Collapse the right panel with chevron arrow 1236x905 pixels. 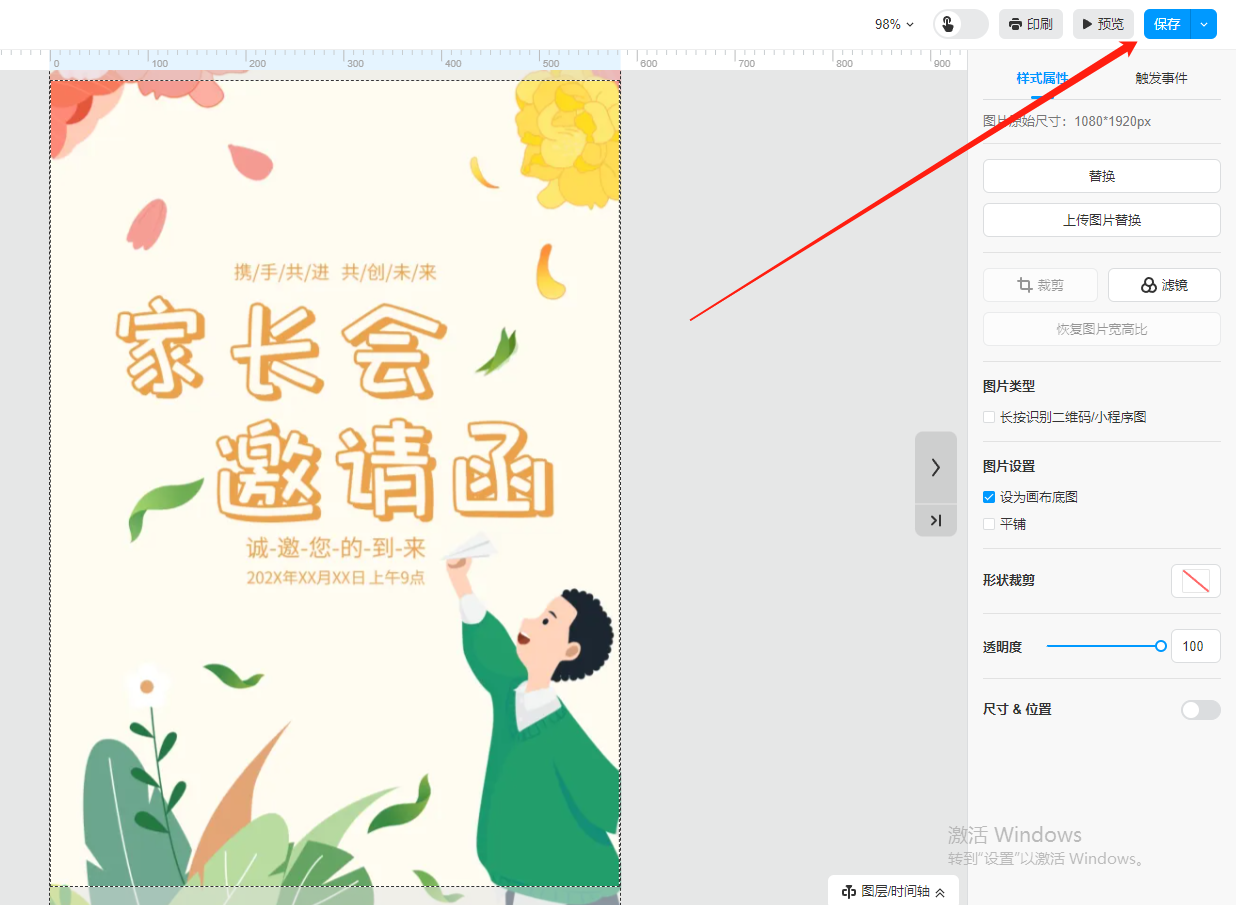coord(936,467)
